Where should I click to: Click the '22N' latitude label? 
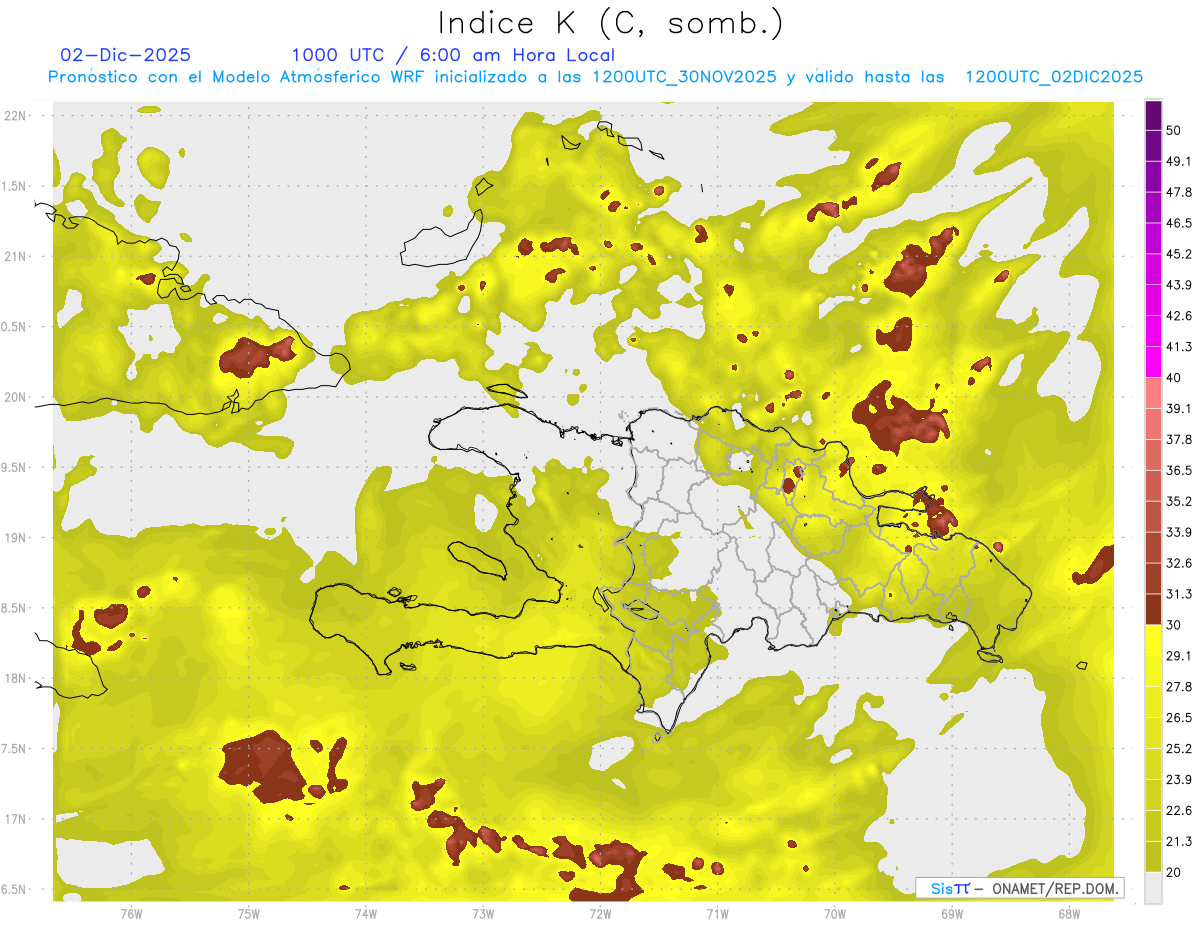click(x=16, y=116)
